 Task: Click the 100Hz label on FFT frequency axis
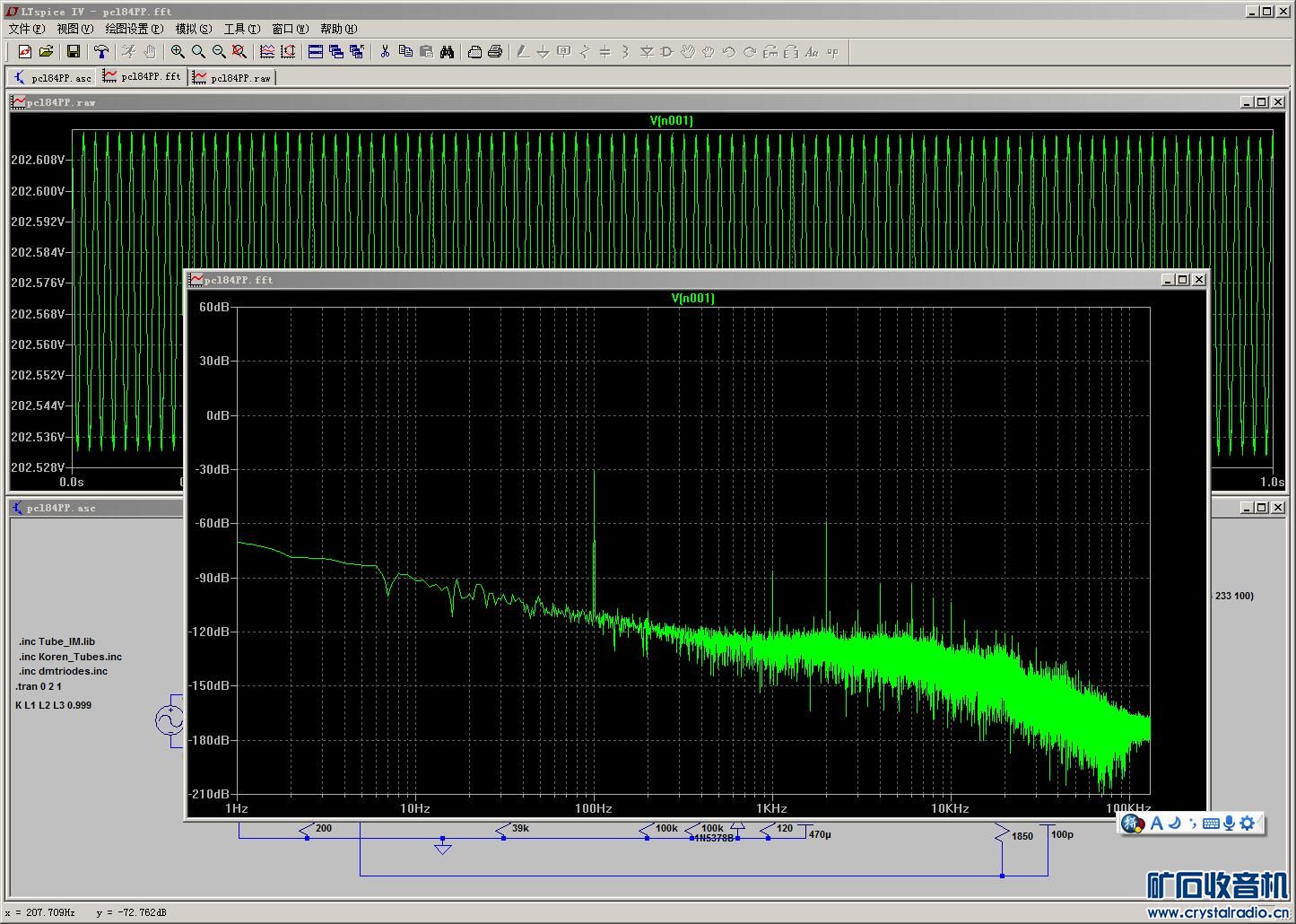(594, 808)
